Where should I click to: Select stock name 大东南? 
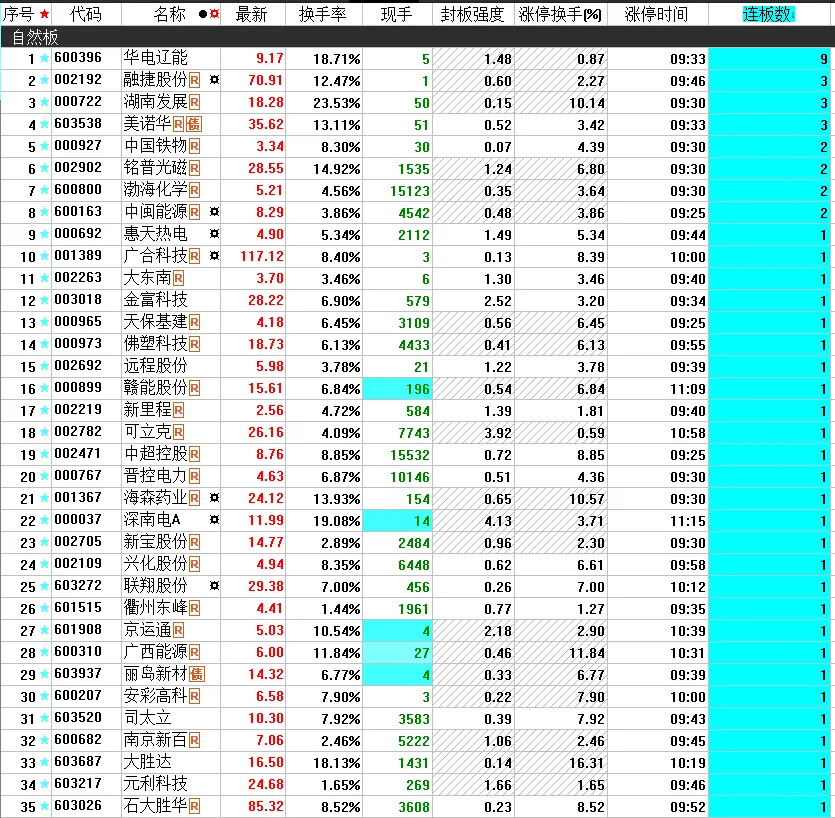tap(148, 277)
